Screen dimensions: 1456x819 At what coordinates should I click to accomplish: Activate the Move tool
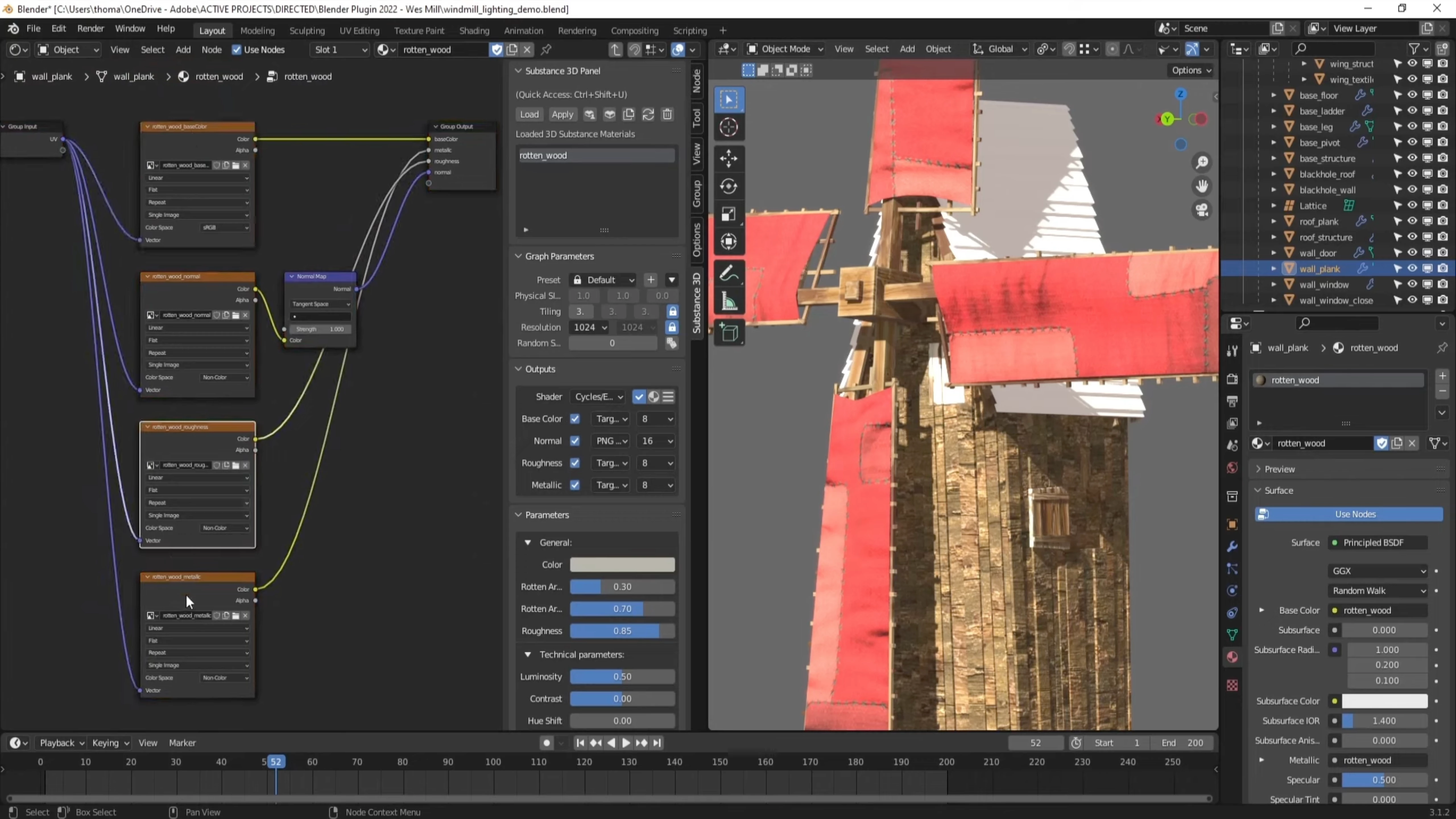(729, 159)
